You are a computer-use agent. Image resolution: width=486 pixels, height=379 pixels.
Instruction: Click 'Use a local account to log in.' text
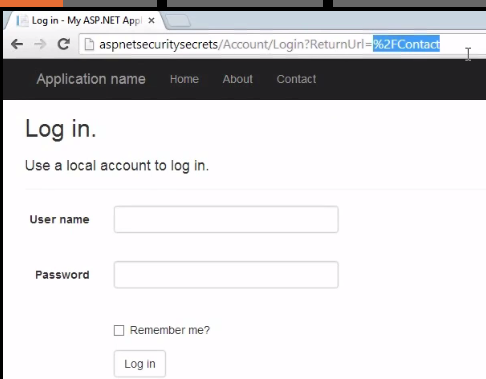(117, 166)
